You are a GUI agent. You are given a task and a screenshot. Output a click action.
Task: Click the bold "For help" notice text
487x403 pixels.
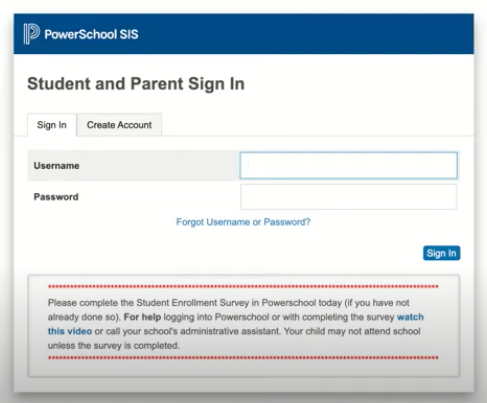point(142,317)
